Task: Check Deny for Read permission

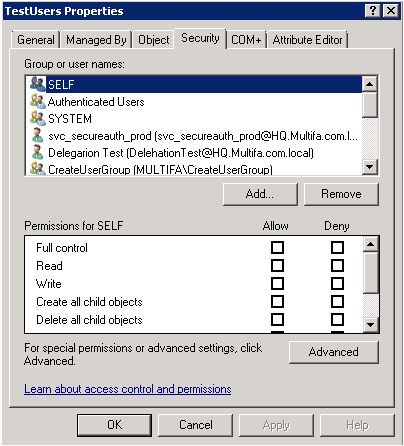Action: tap(337, 266)
